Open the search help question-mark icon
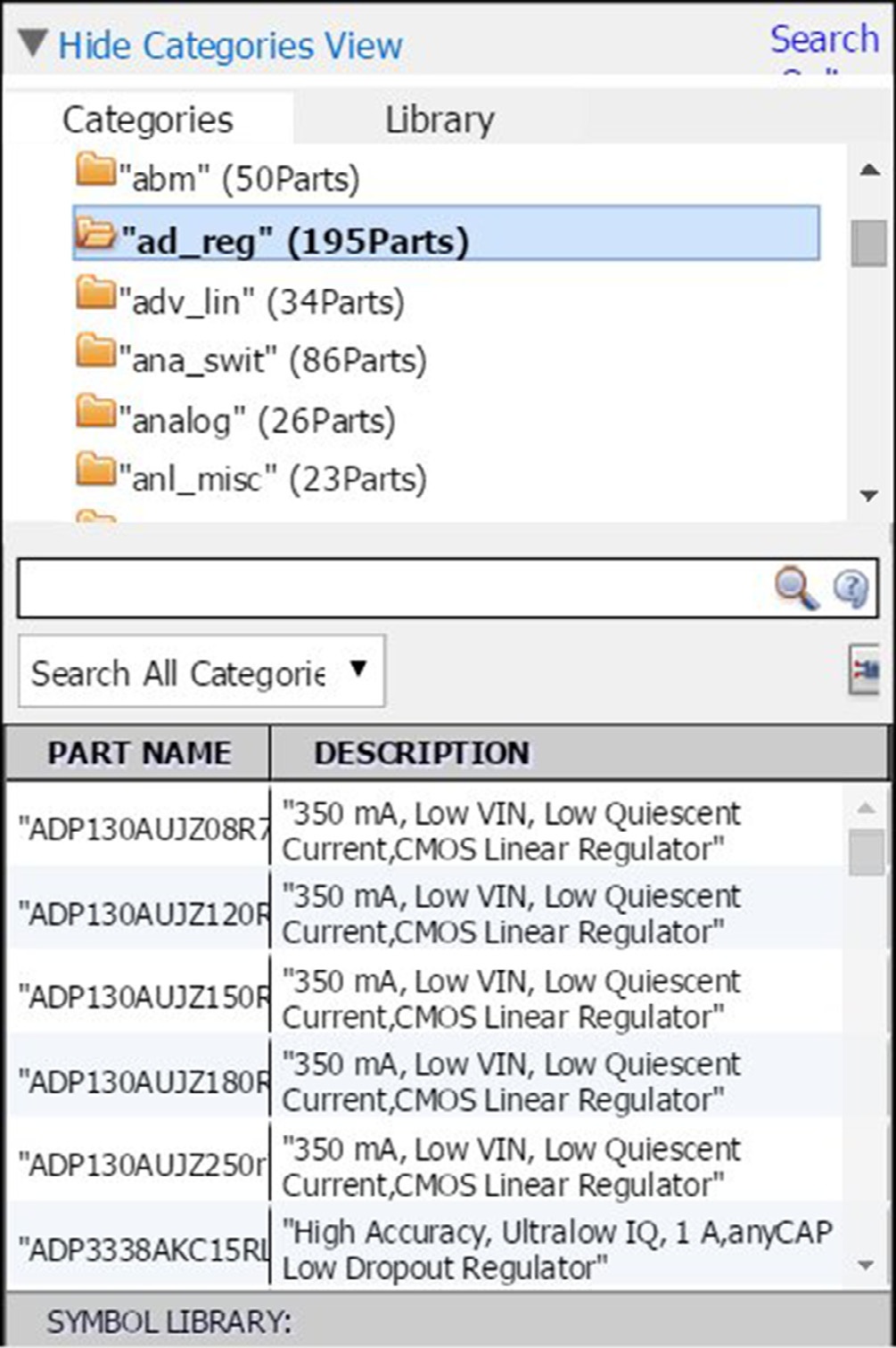Image resolution: width=896 pixels, height=1348 pixels. pos(851,588)
